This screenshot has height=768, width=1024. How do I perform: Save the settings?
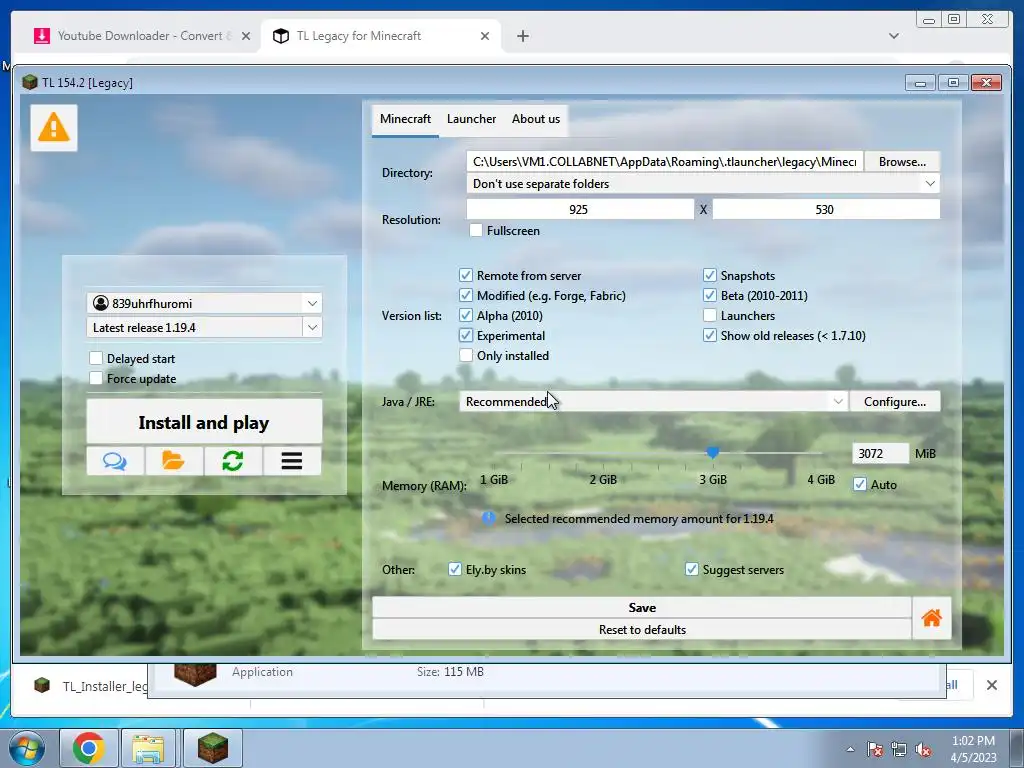[x=642, y=607]
